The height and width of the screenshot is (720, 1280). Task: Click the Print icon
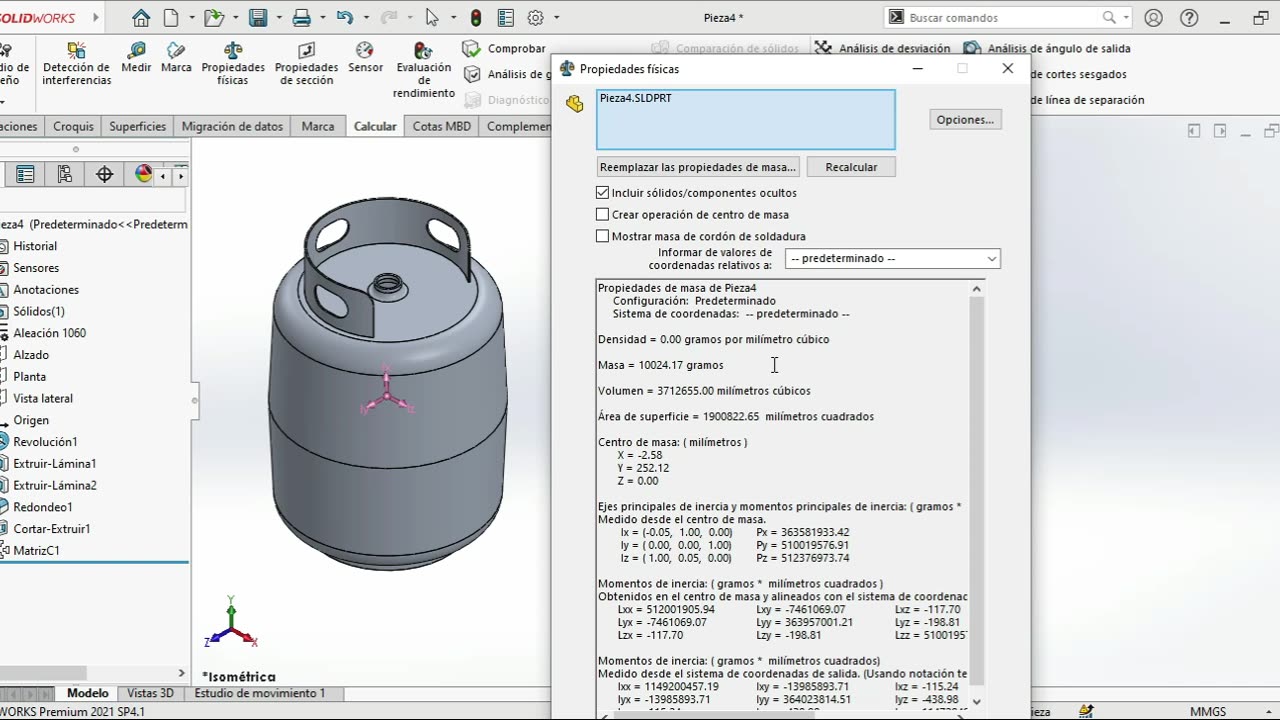(301, 17)
